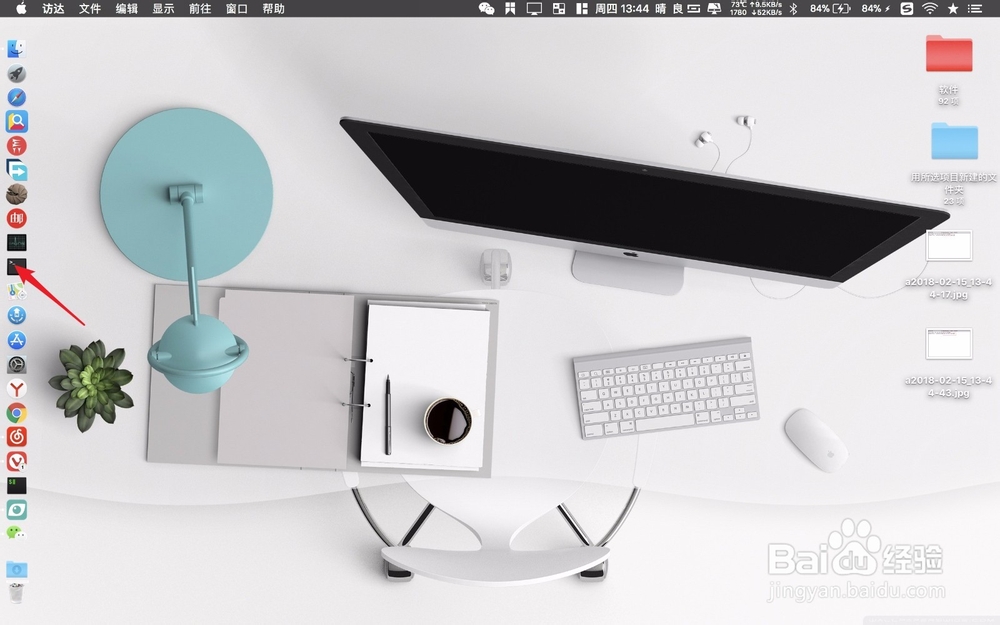Image resolution: width=1000 pixels, height=625 pixels.
Task: Open the blue magnifier app in Dock
Action: pyautogui.click(x=17, y=122)
